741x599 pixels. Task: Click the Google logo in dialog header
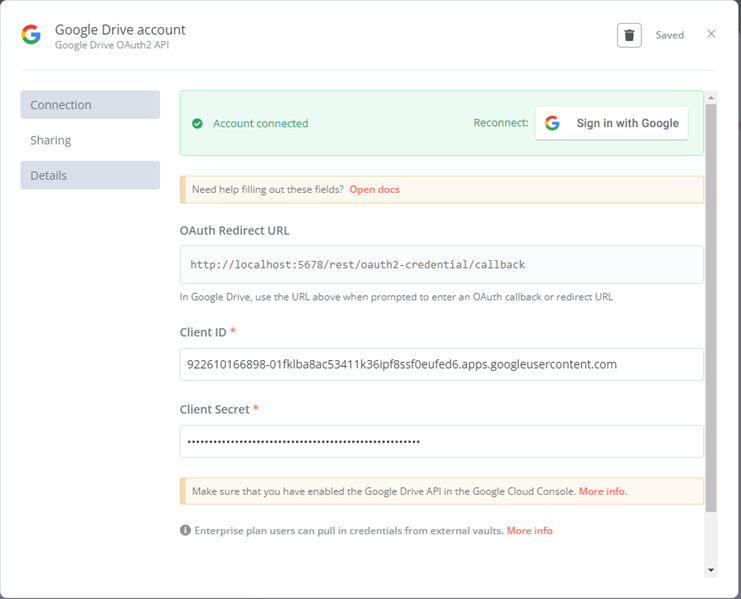point(31,34)
